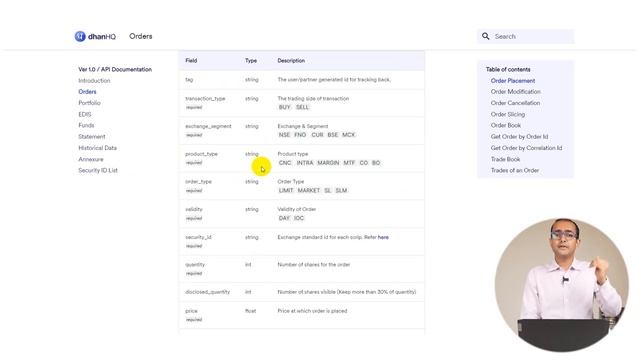Follow the 'here' link for security_id
This screenshot has width=640, height=360.
(383, 237)
